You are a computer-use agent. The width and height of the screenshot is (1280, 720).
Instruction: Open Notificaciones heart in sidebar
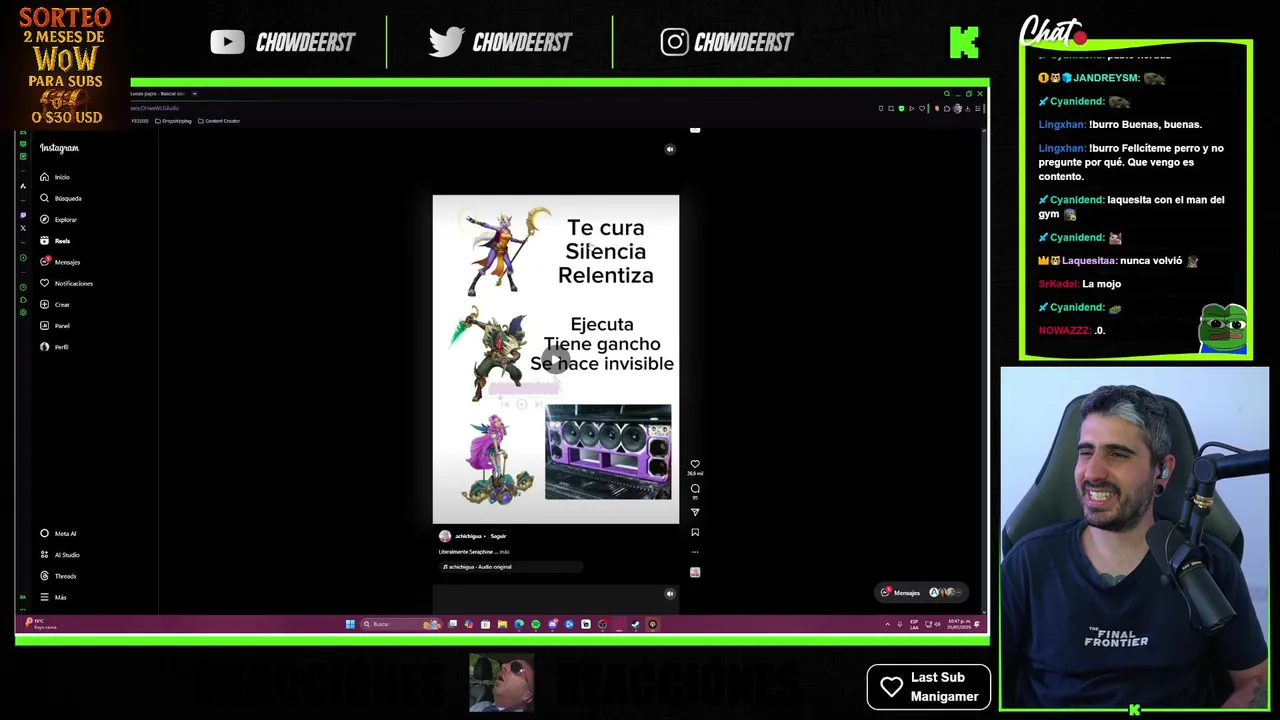(66, 283)
